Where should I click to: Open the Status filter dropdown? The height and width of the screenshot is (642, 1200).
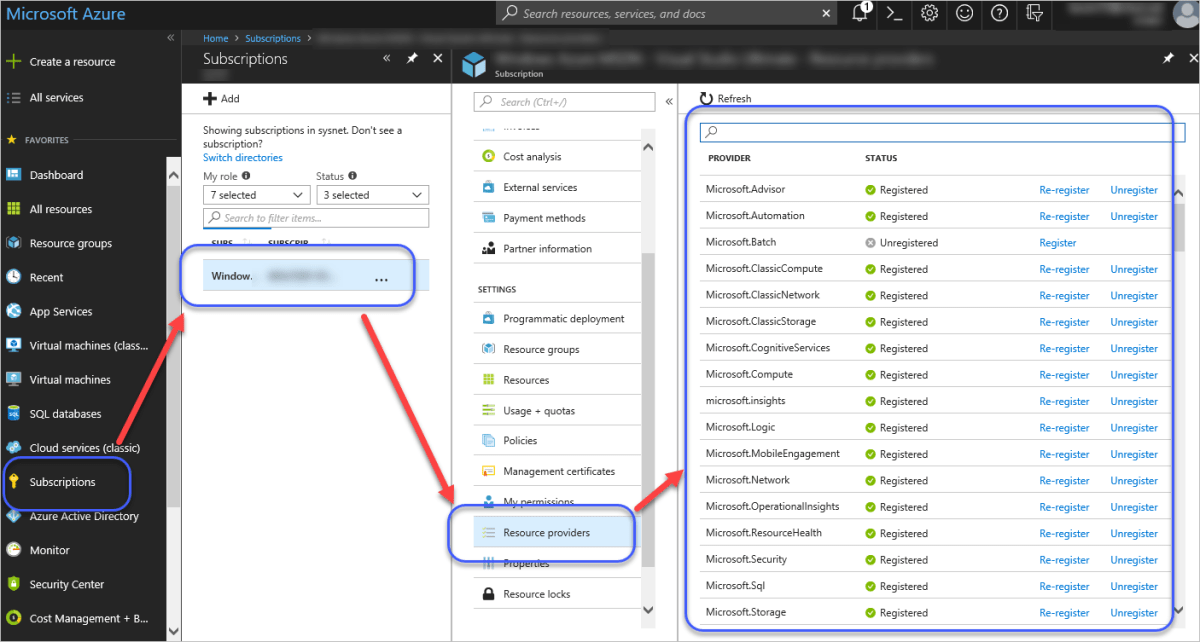372,194
